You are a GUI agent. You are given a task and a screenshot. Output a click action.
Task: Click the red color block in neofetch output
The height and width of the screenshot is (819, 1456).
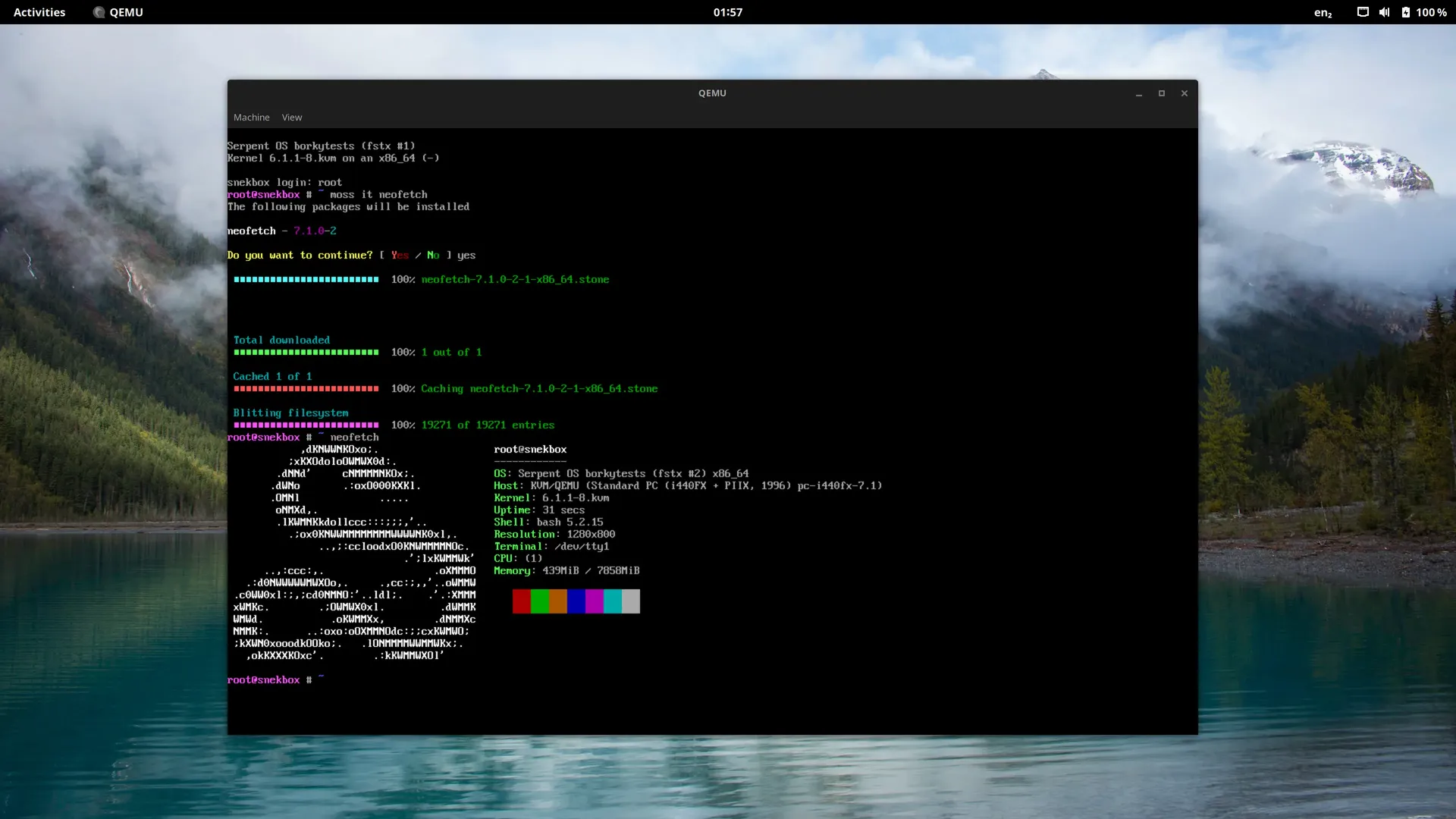coord(521,601)
